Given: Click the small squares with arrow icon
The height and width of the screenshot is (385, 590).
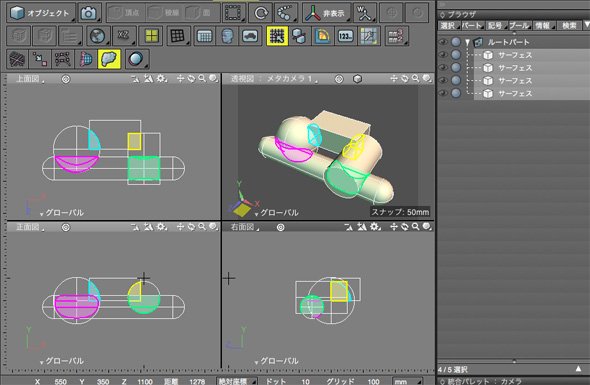Looking at the screenshot, I should click(40, 59).
